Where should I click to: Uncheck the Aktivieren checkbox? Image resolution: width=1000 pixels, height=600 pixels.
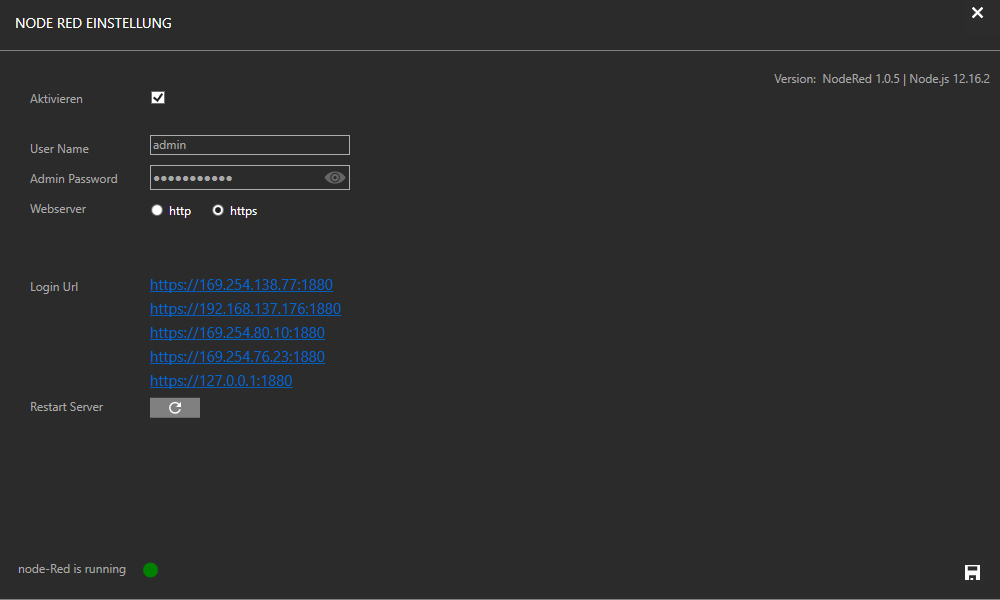158,98
